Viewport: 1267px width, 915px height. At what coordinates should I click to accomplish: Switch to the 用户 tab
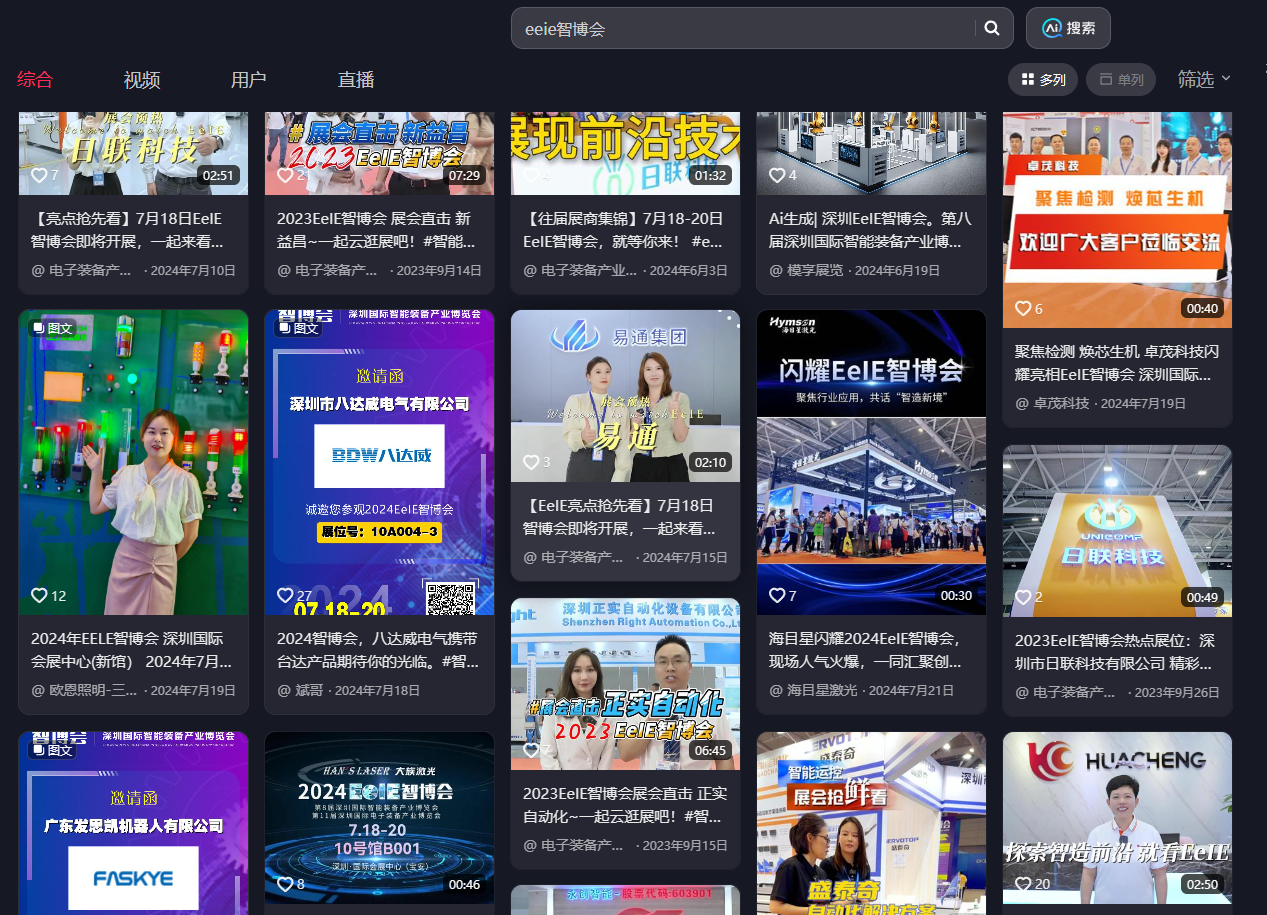[x=248, y=80]
